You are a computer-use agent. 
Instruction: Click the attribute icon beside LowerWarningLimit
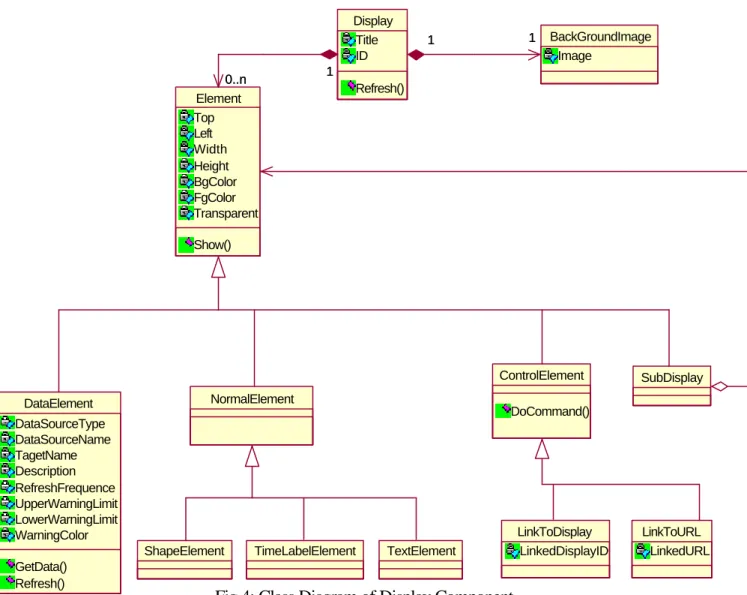pos(7,519)
